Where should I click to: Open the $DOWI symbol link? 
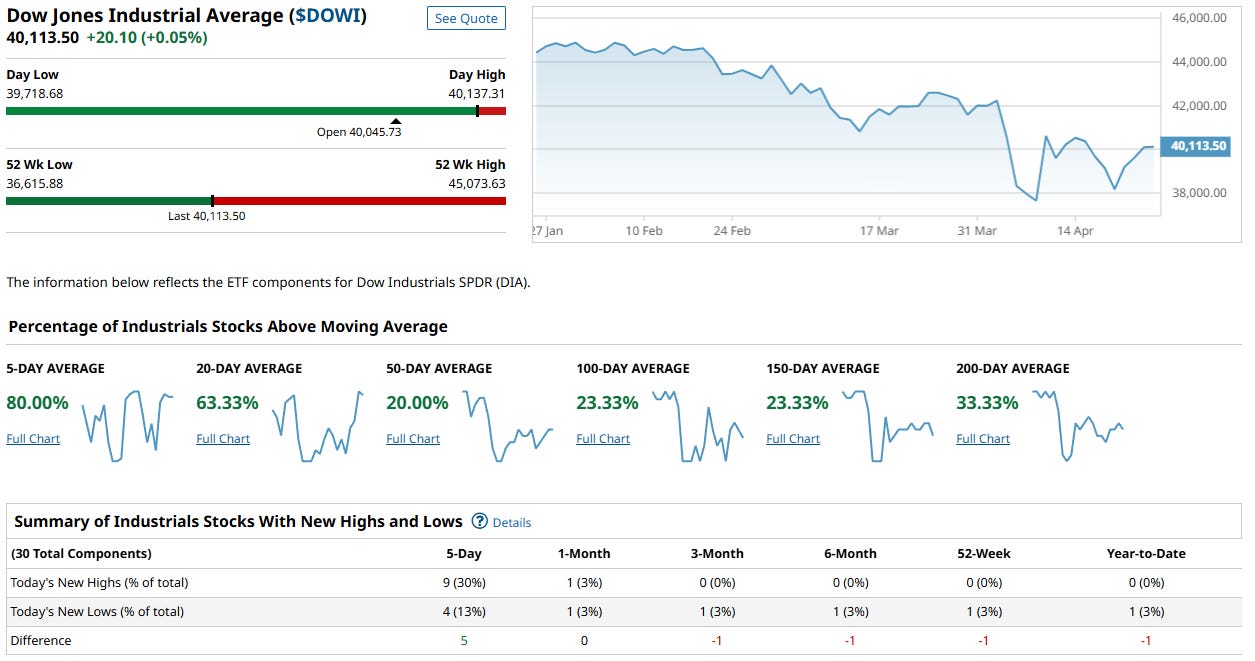pos(327,16)
